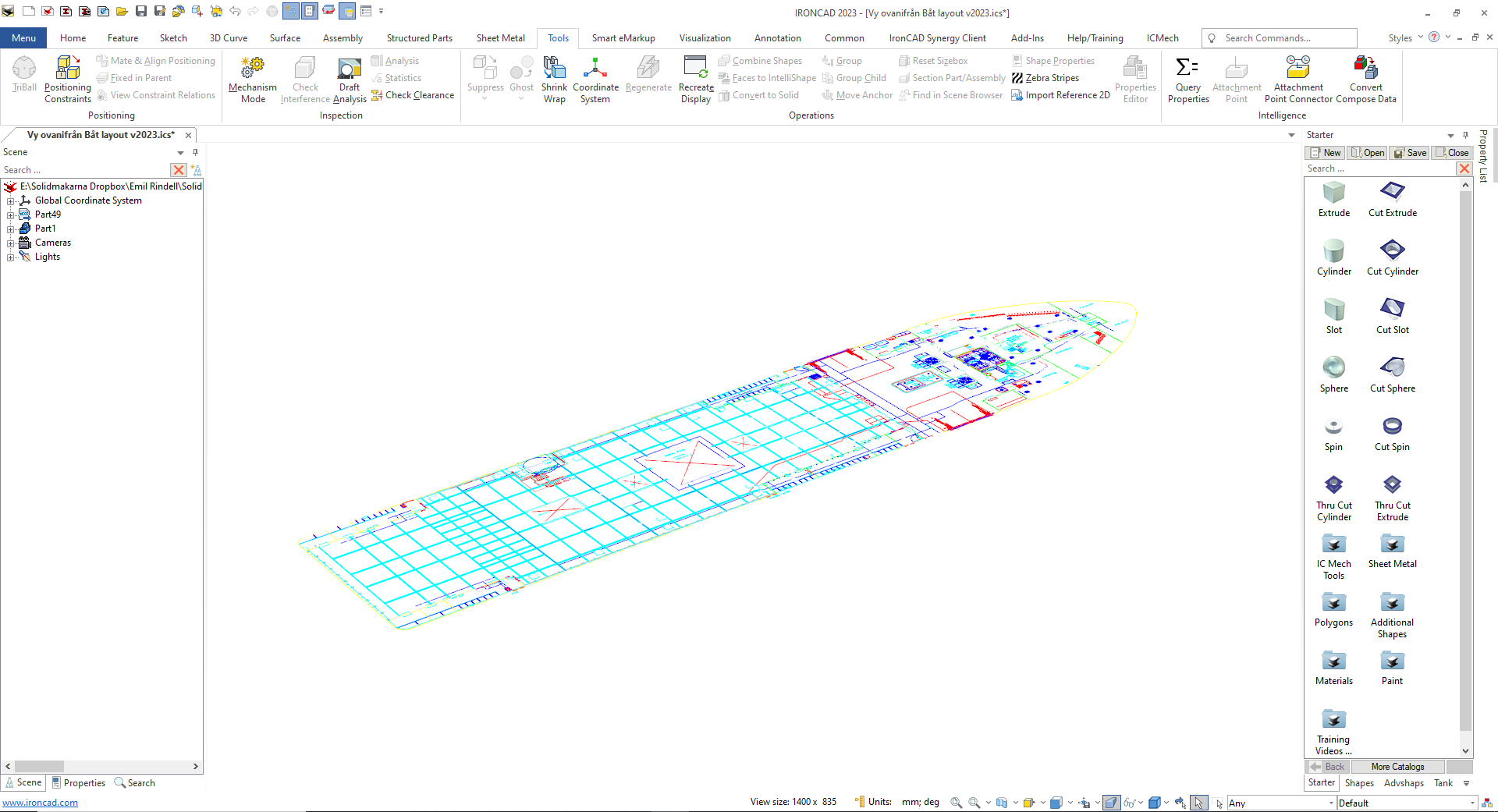
Task: Select Thru Cut Cylinder shape
Action: [1334, 498]
